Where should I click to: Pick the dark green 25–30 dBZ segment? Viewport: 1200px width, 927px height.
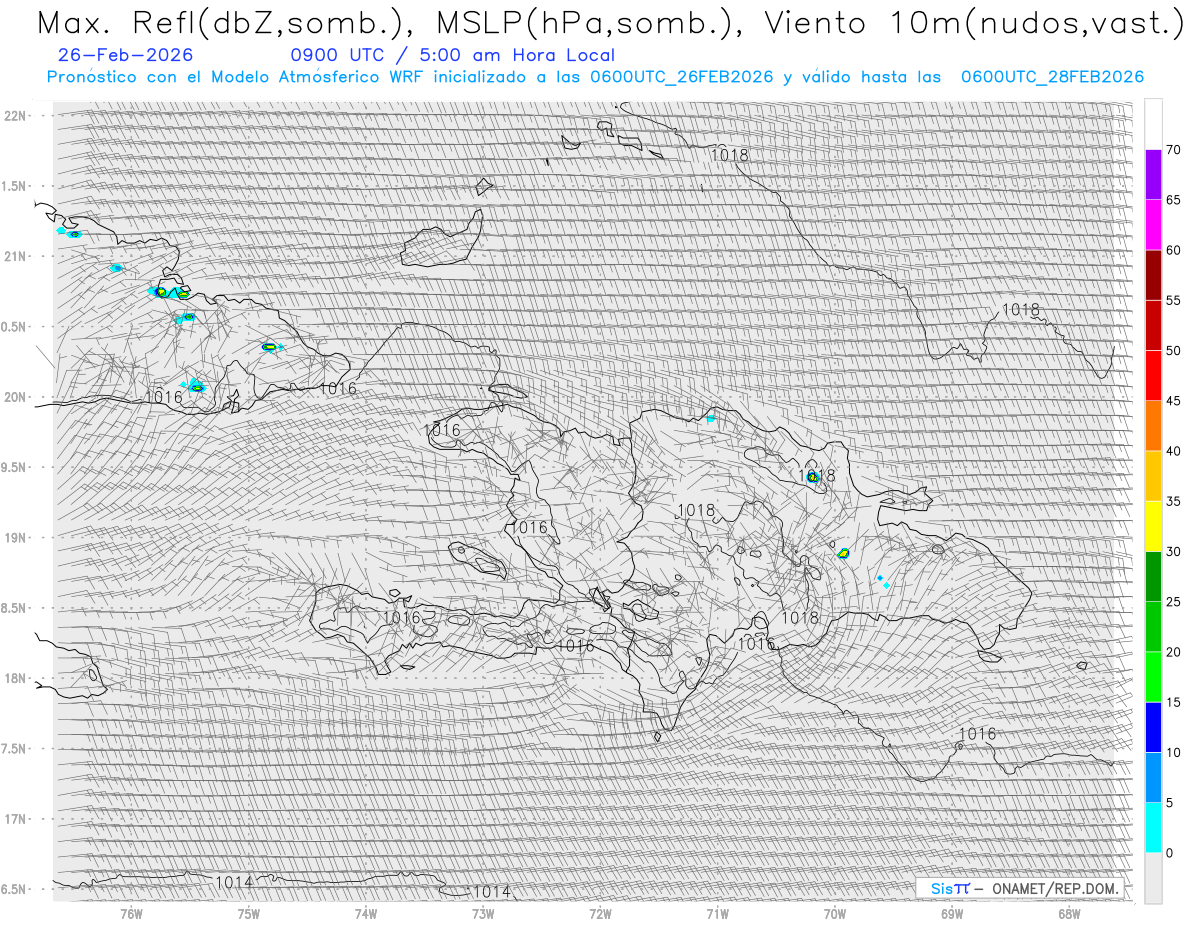coord(1153,576)
